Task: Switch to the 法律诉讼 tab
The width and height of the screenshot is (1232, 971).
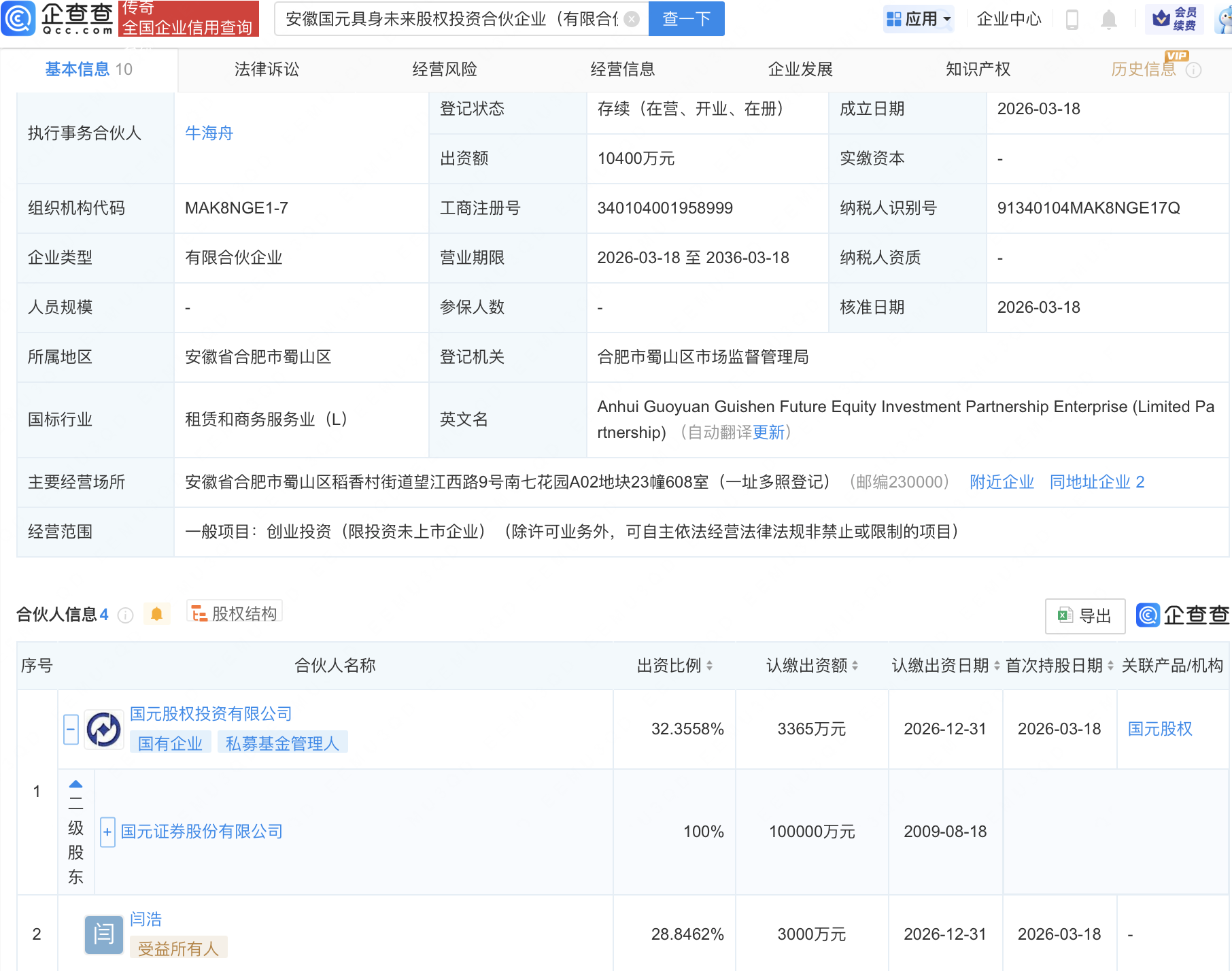Action: pos(267,69)
